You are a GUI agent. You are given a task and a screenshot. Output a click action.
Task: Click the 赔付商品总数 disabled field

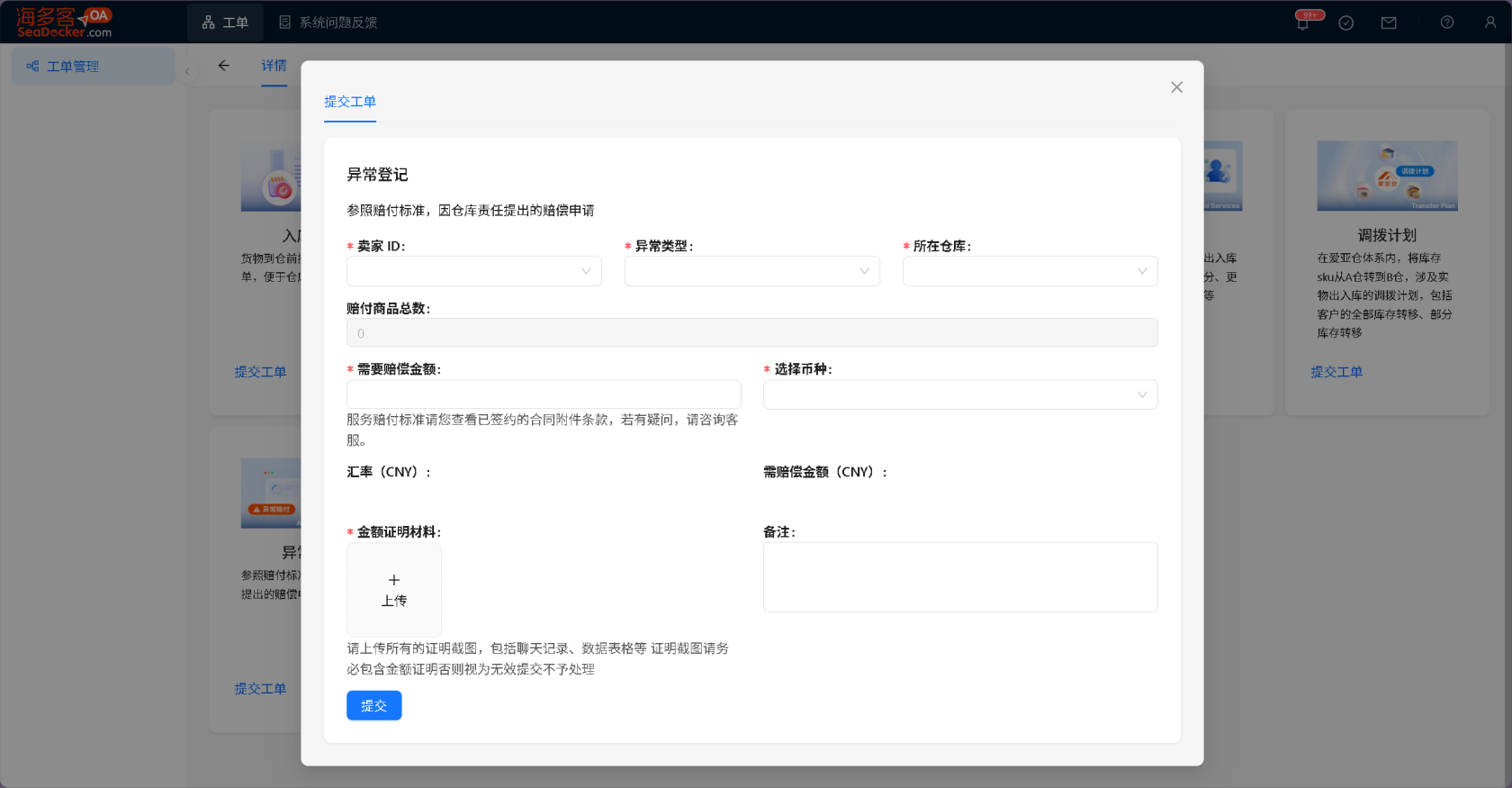click(x=752, y=333)
